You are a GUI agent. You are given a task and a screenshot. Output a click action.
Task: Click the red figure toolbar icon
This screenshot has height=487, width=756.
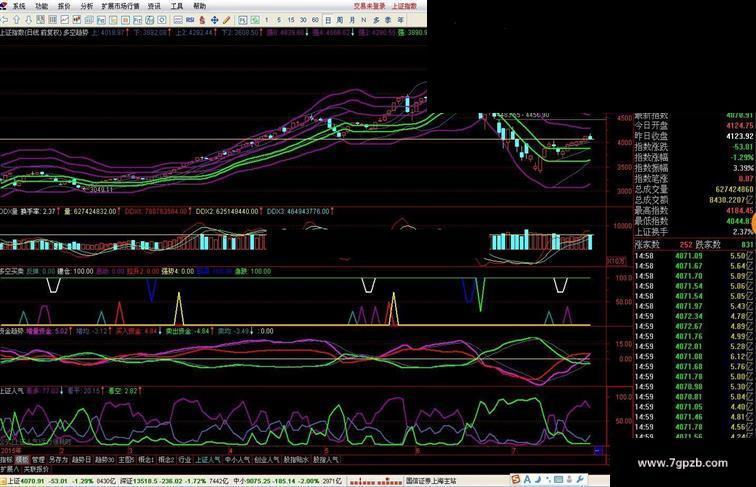202,20
